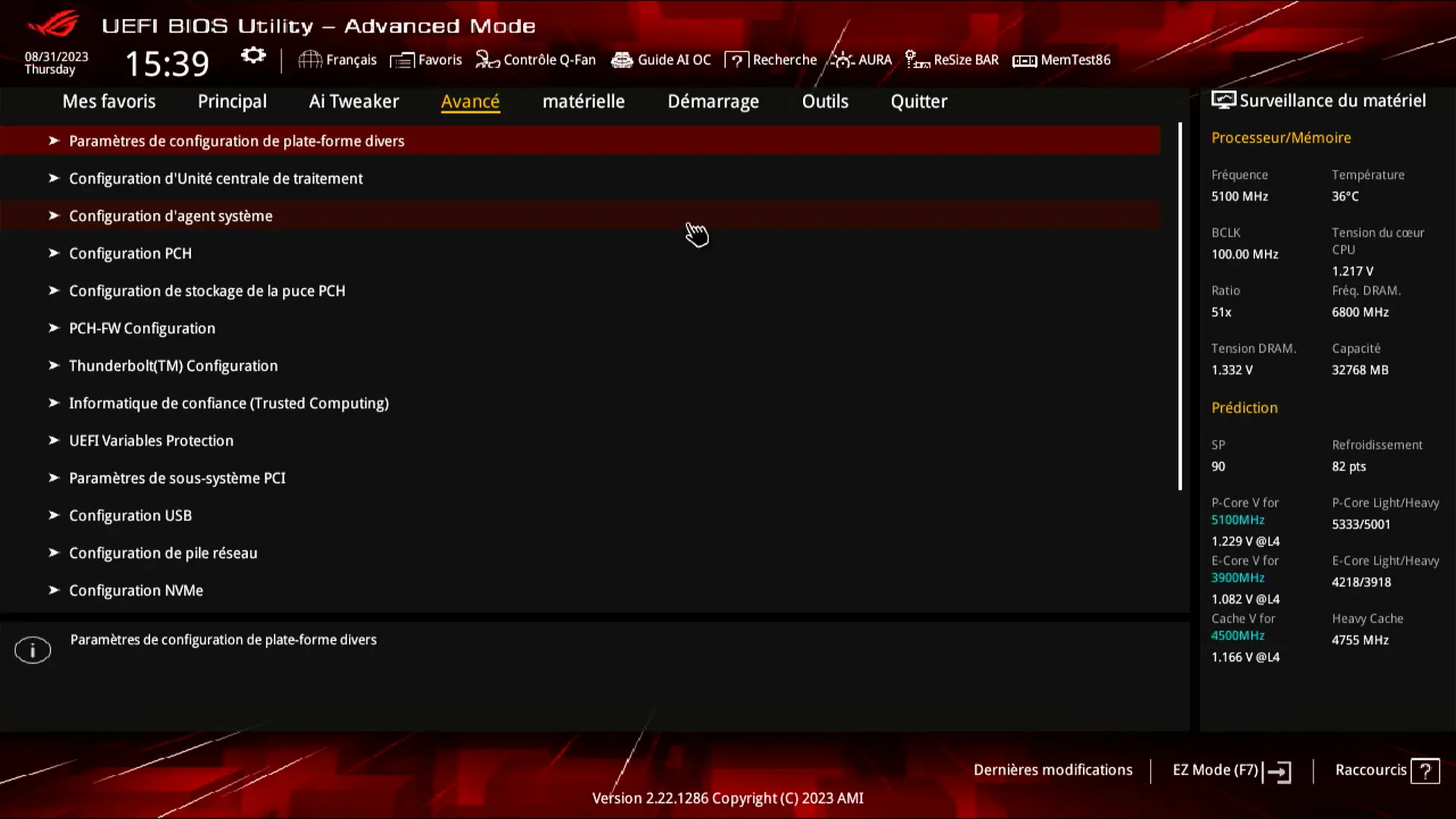This screenshot has height=819, width=1456.
Task: Click the 08/31/2023 Thursday date
Action: [56, 63]
